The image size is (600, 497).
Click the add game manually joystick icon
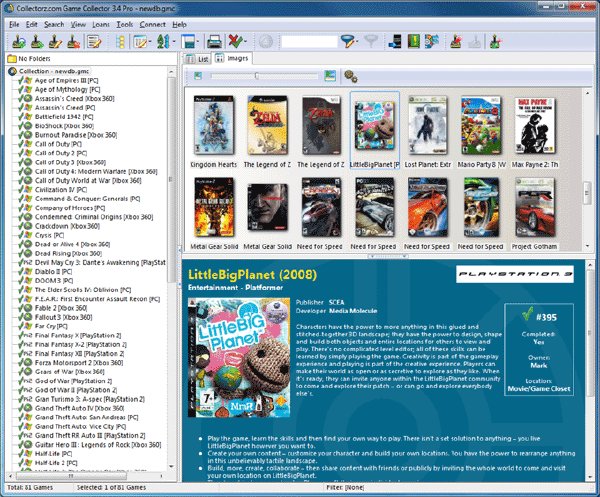pyautogui.click(x=37, y=41)
